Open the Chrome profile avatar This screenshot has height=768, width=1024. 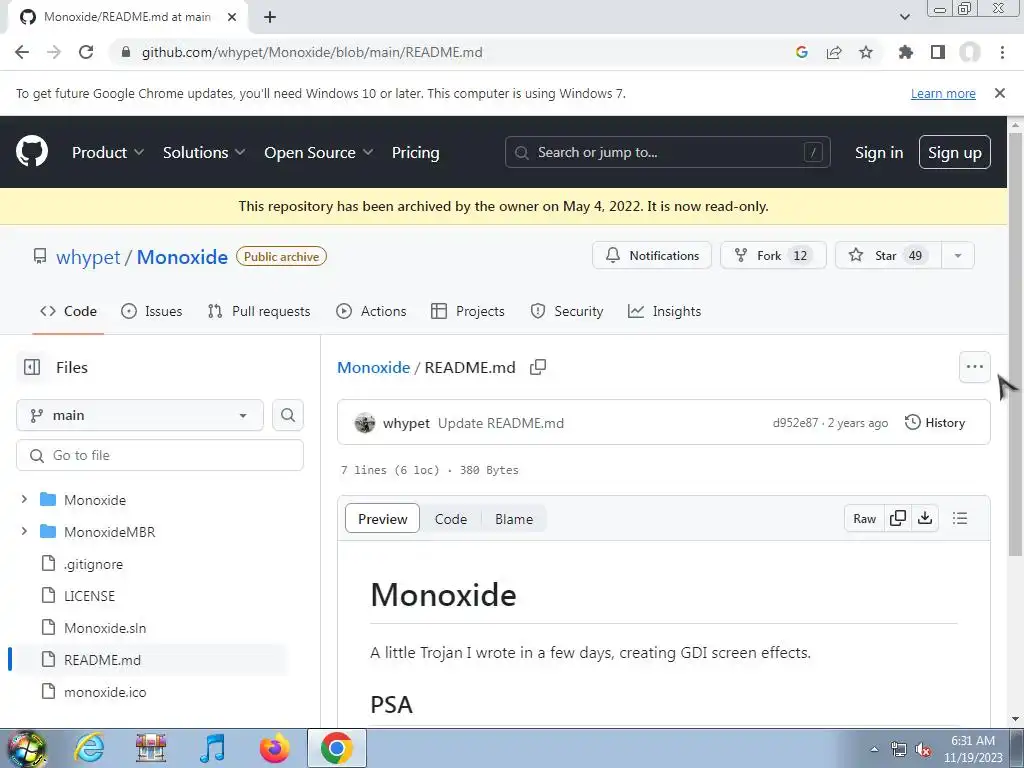(970, 52)
